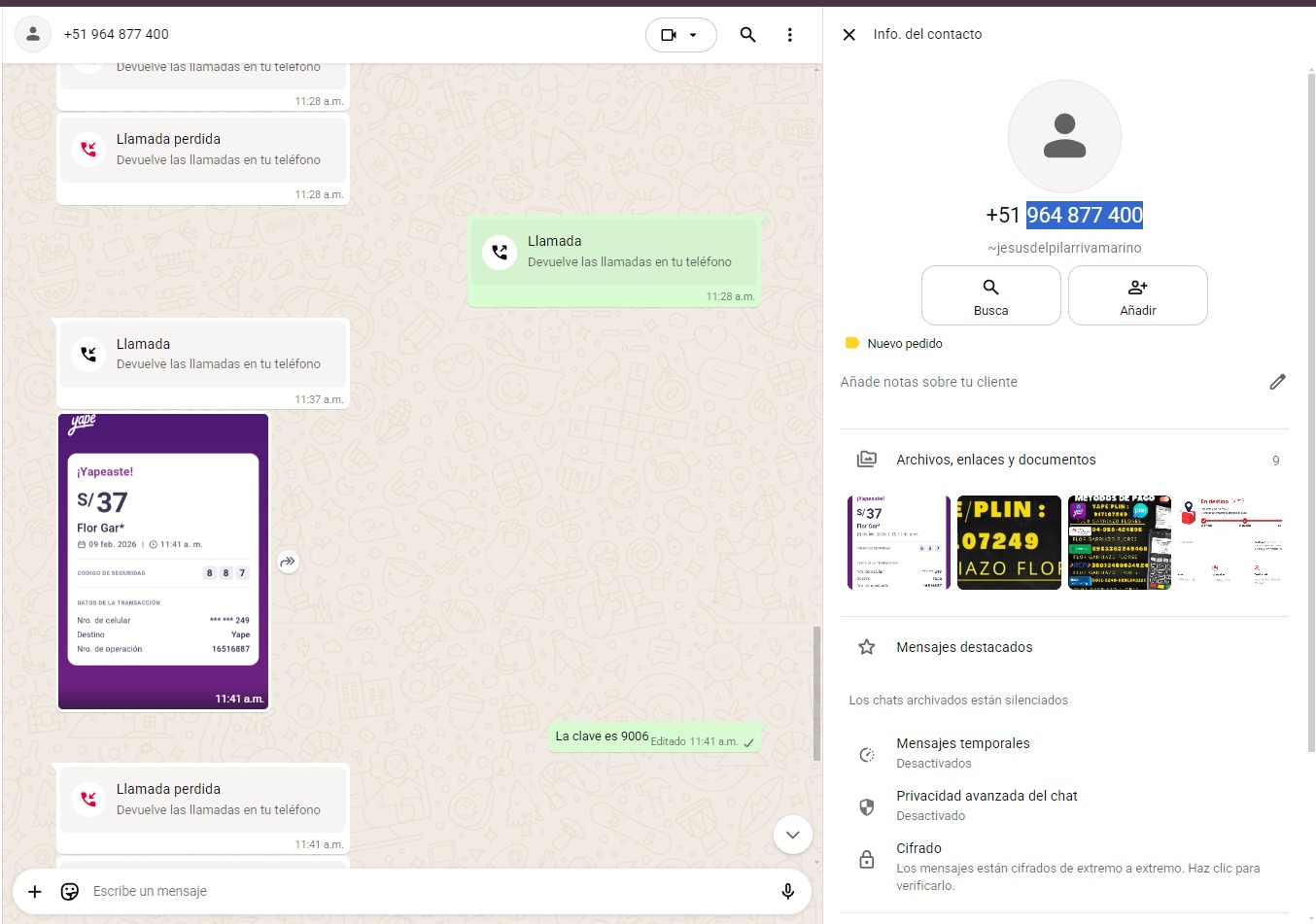Forward the Yape payment image
1316x924 pixels.
(x=288, y=562)
